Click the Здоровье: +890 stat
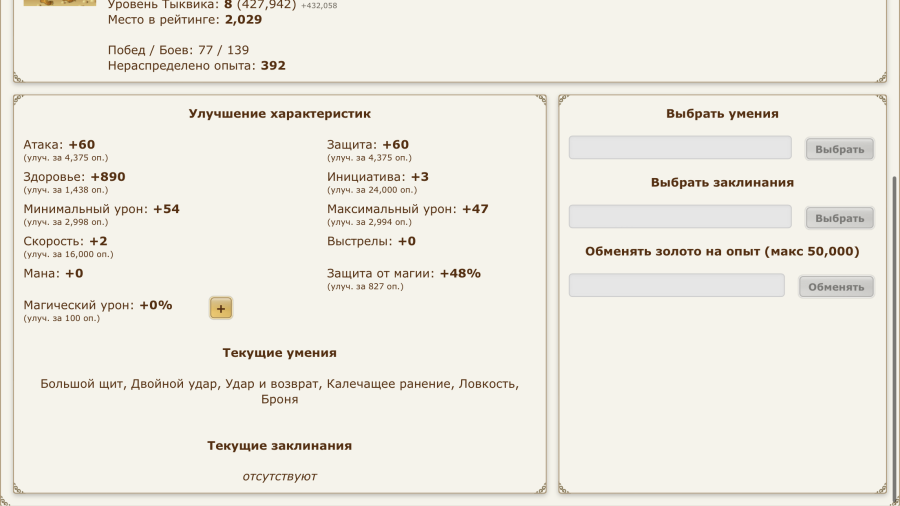 click(75, 177)
